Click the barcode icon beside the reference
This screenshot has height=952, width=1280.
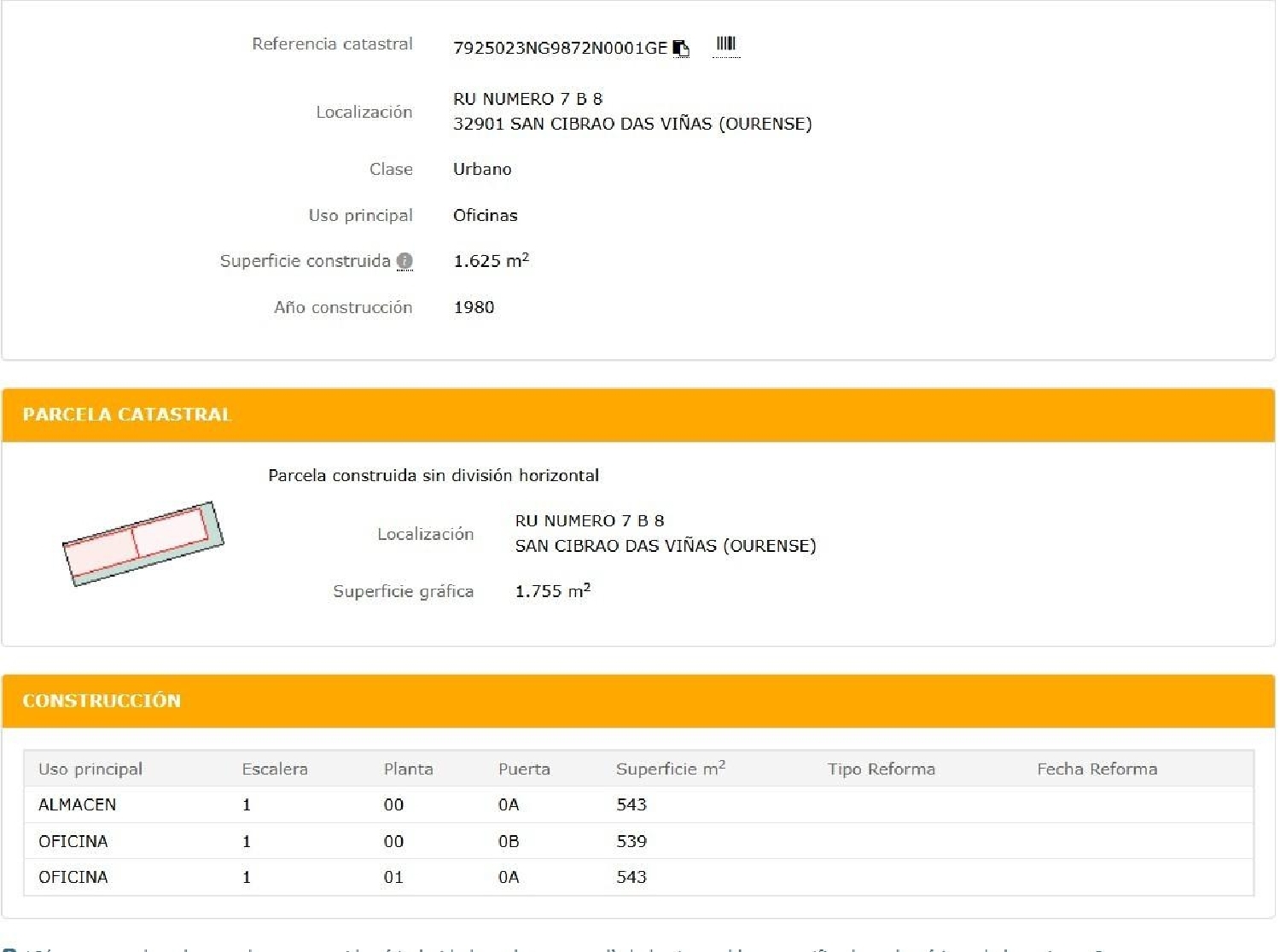(725, 44)
